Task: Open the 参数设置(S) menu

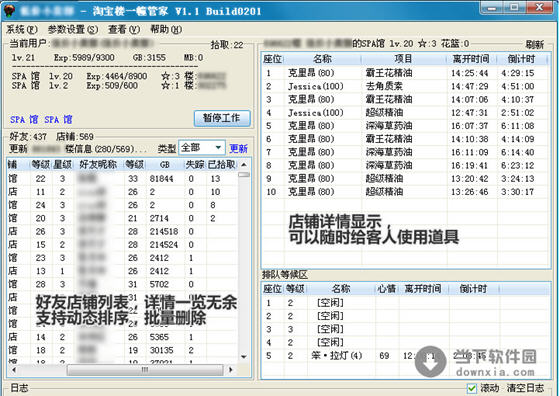Action: (73, 29)
